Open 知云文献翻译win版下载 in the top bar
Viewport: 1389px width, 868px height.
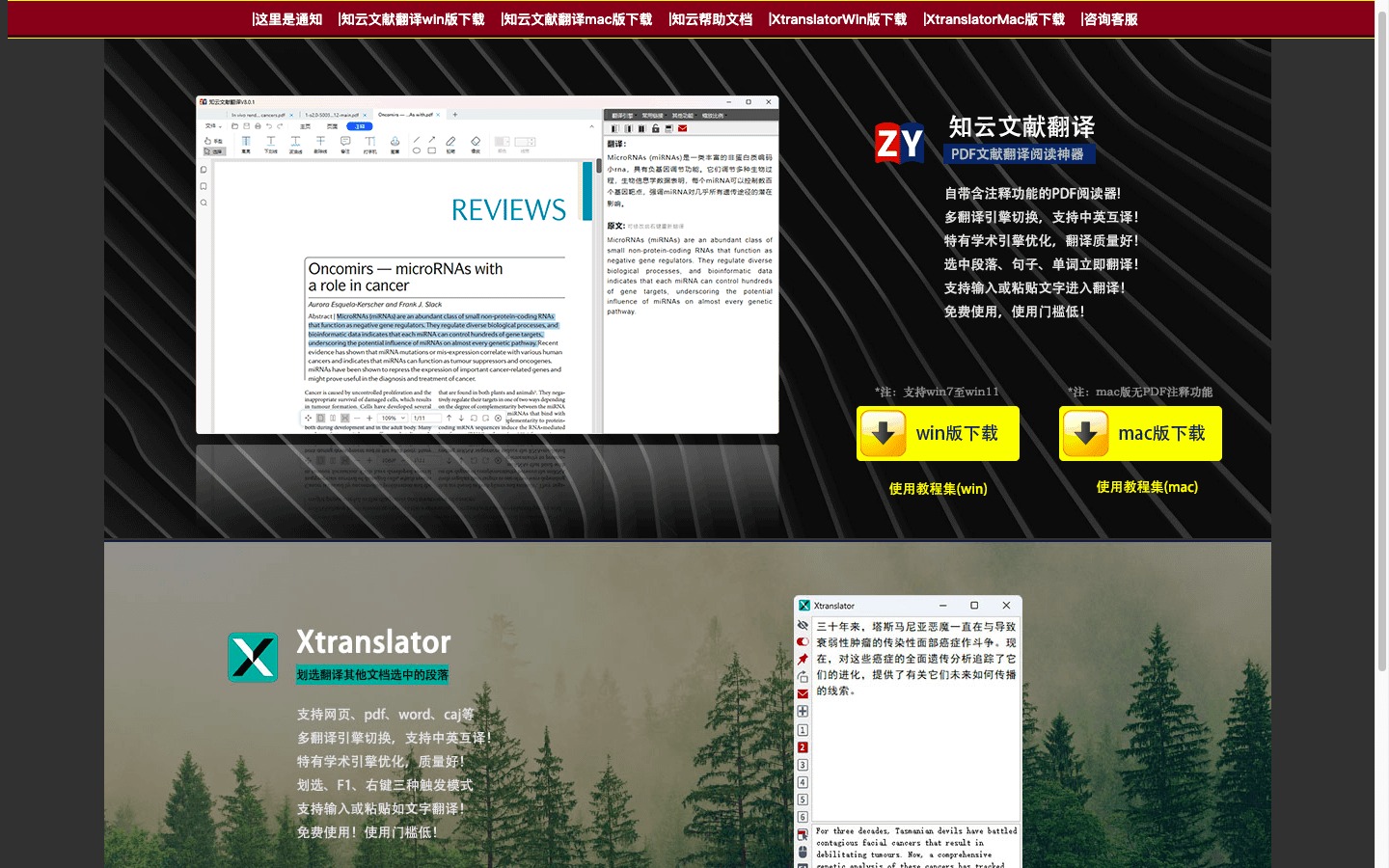(411, 19)
